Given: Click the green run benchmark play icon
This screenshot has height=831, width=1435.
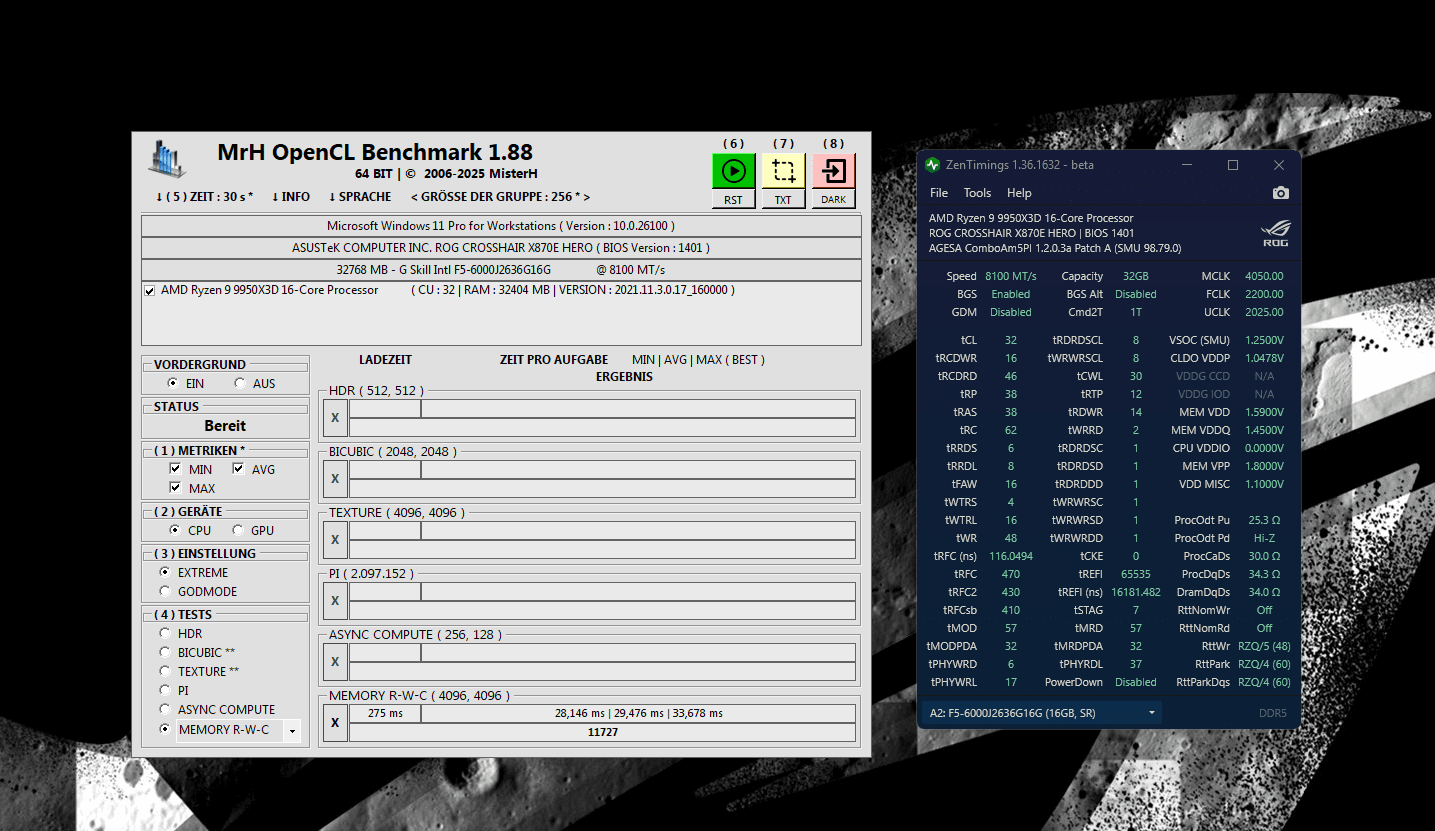Looking at the screenshot, I should point(733,171).
